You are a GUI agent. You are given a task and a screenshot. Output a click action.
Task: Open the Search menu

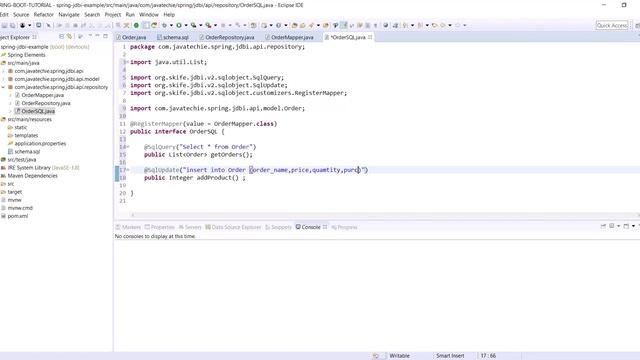click(x=92, y=14)
